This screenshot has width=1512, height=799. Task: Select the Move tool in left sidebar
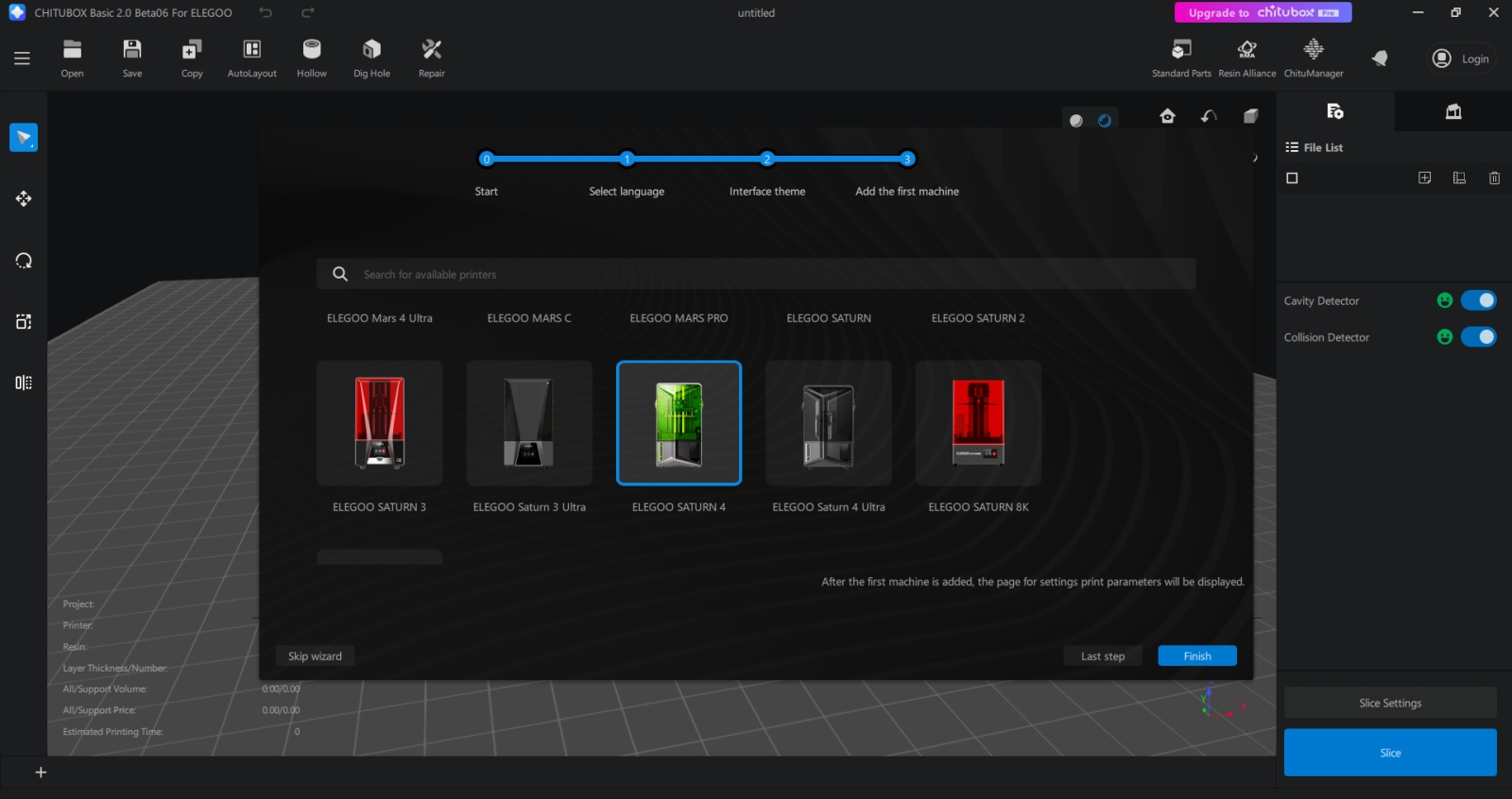tap(24, 198)
